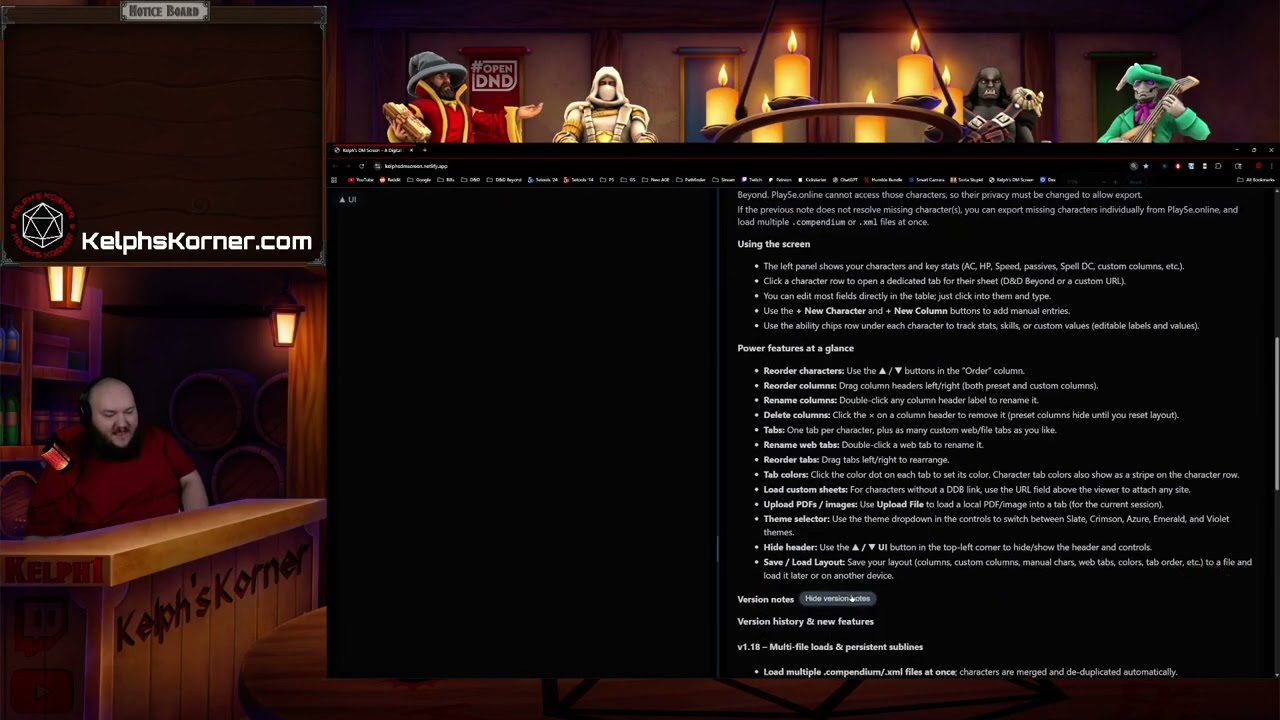Viewport: 1280px width, 720px height.
Task: Open the Kelph's DM Screen bookmark
Action: click(x=1011, y=179)
